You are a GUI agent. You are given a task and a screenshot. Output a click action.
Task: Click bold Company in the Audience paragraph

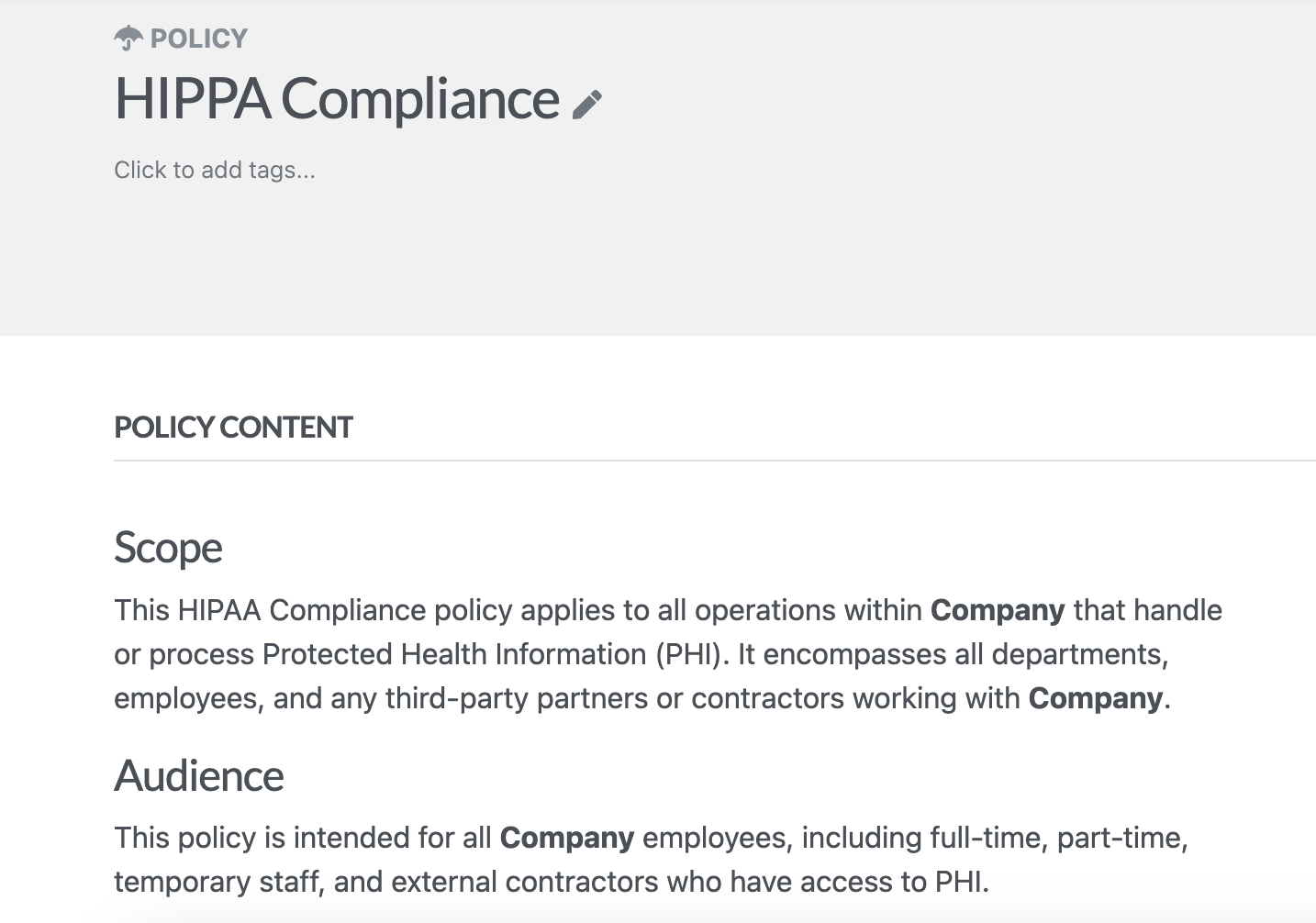click(x=567, y=838)
